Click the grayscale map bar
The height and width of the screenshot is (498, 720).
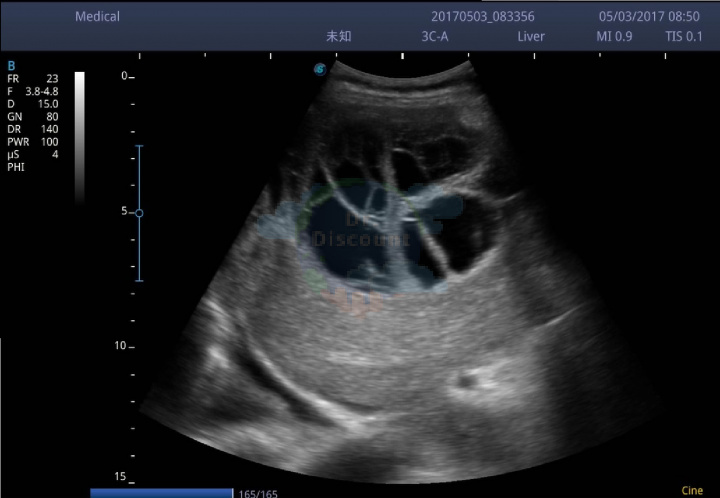(x=80, y=137)
